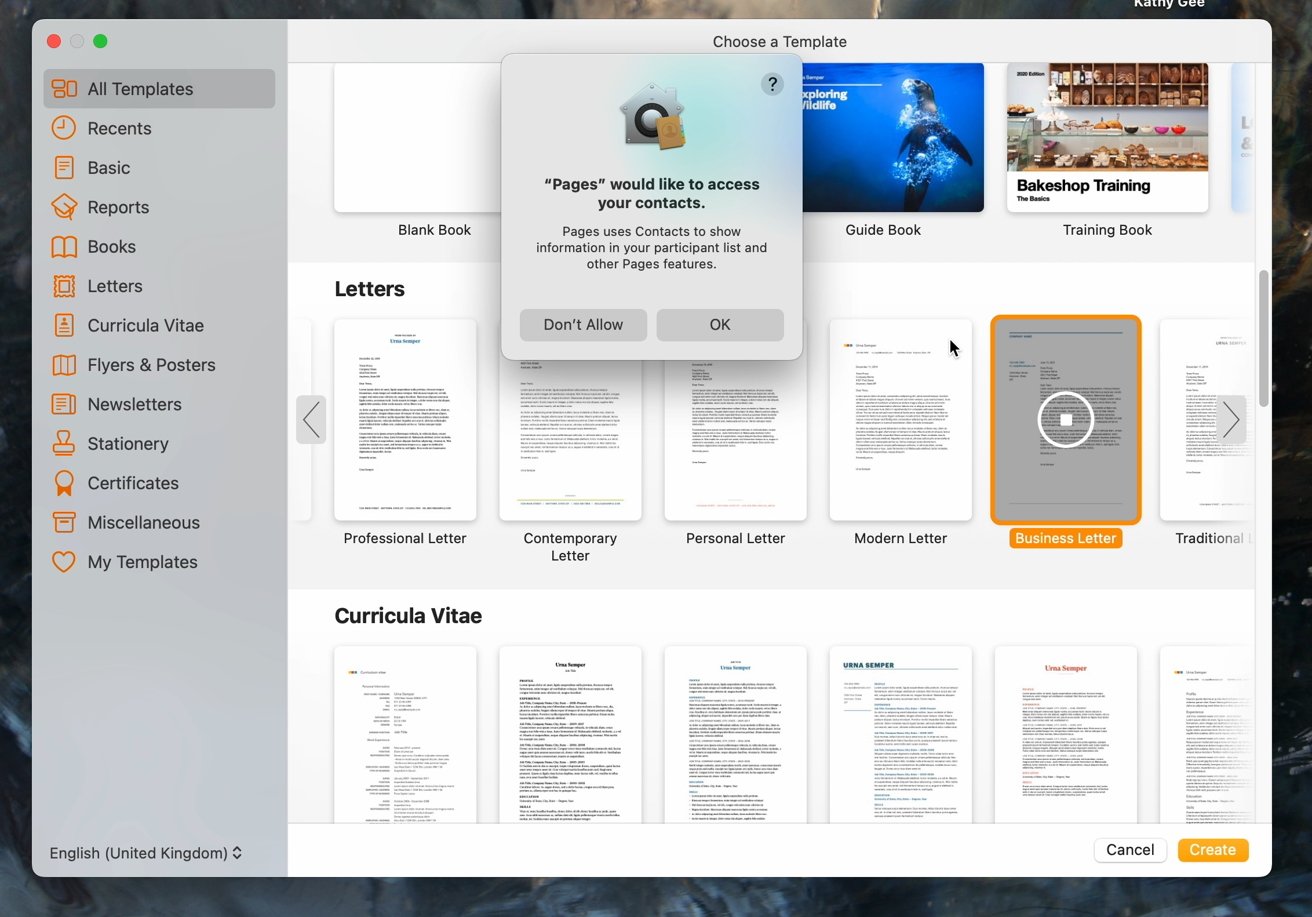Select first Curricula Vitae template thumbnail
The image size is (1312, 917).
(405, 735)
